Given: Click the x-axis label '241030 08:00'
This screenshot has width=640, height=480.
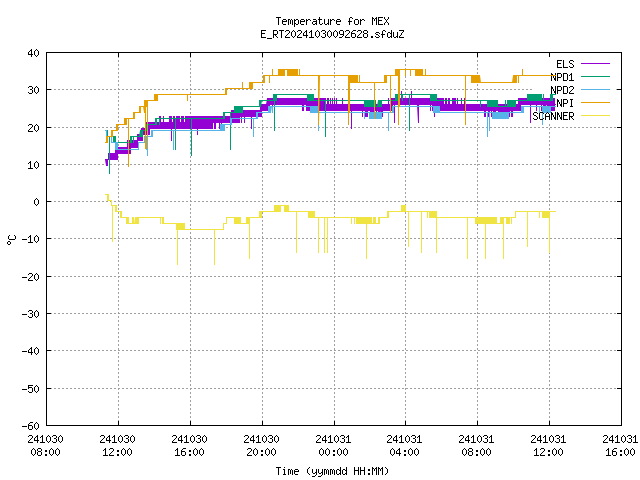Looking at the screenshot, I should tap(45, 446).
